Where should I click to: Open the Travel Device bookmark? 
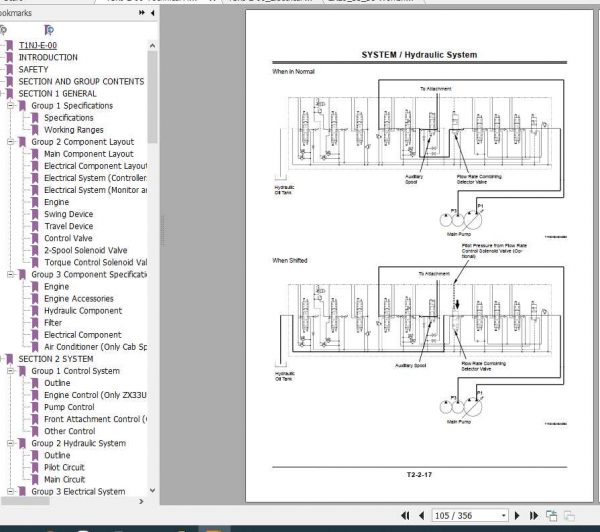tap(68, 226)
